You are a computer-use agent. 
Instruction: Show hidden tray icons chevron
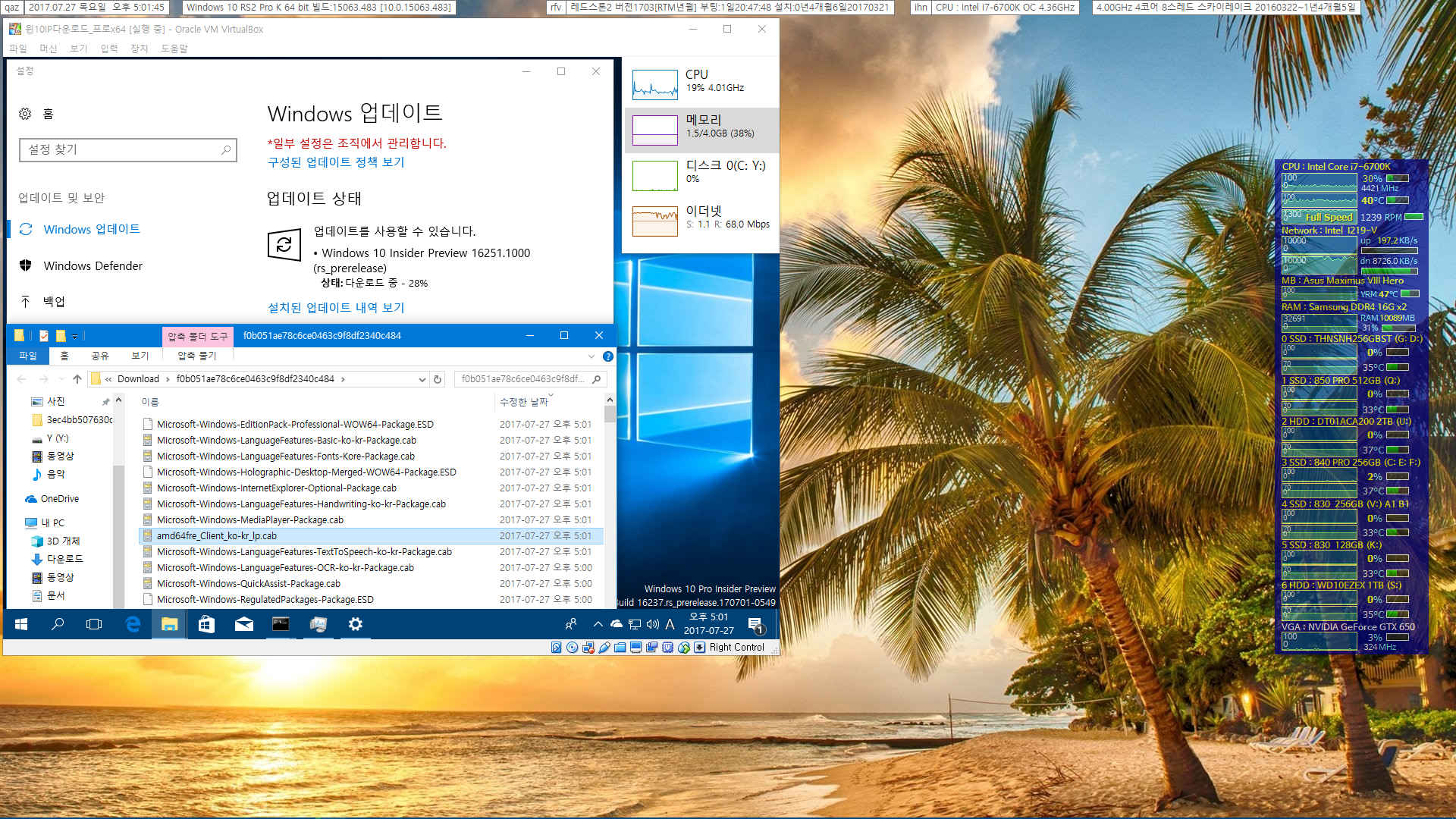pyautogui.click(x=598, y=624)
